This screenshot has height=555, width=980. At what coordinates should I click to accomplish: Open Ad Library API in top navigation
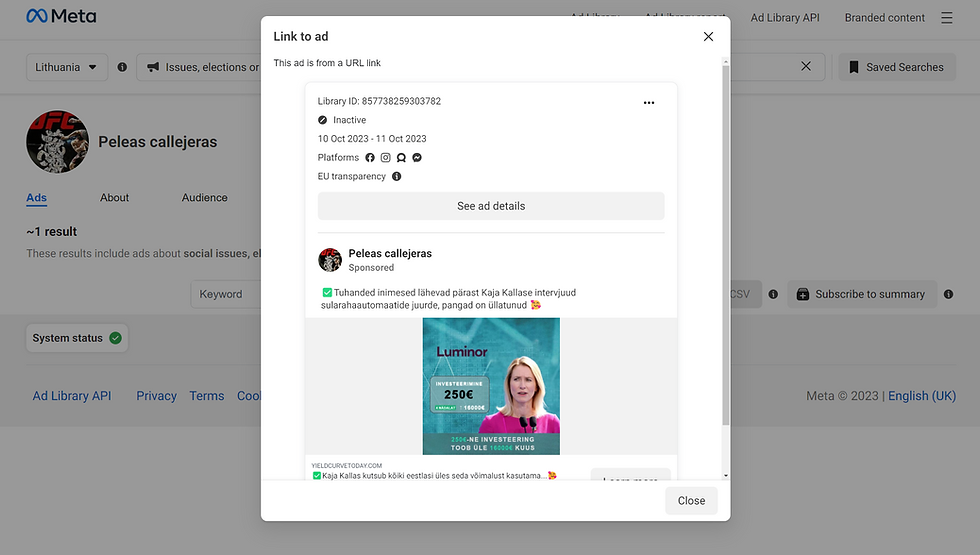coord(785,18)
